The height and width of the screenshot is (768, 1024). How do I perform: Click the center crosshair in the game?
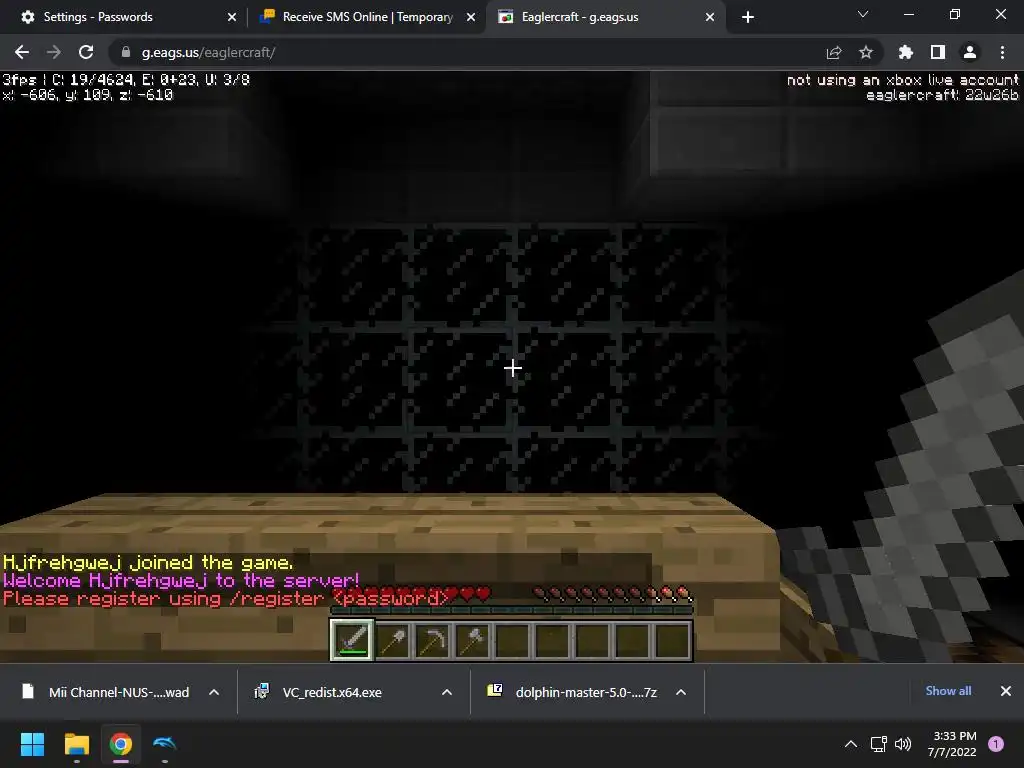(513, 368)
